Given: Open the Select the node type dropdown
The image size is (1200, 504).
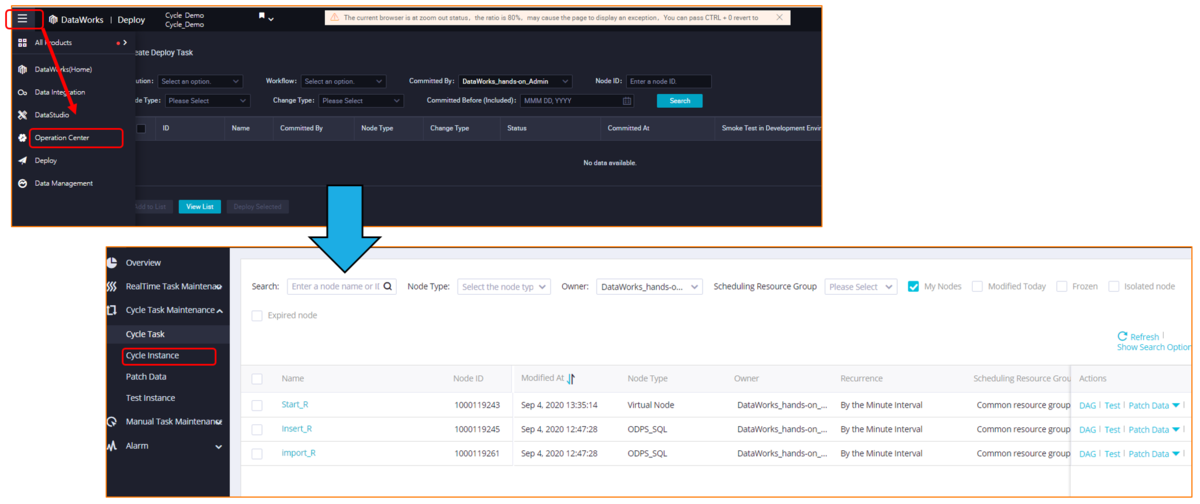Looking at the screenshot, I should (504, 286).
